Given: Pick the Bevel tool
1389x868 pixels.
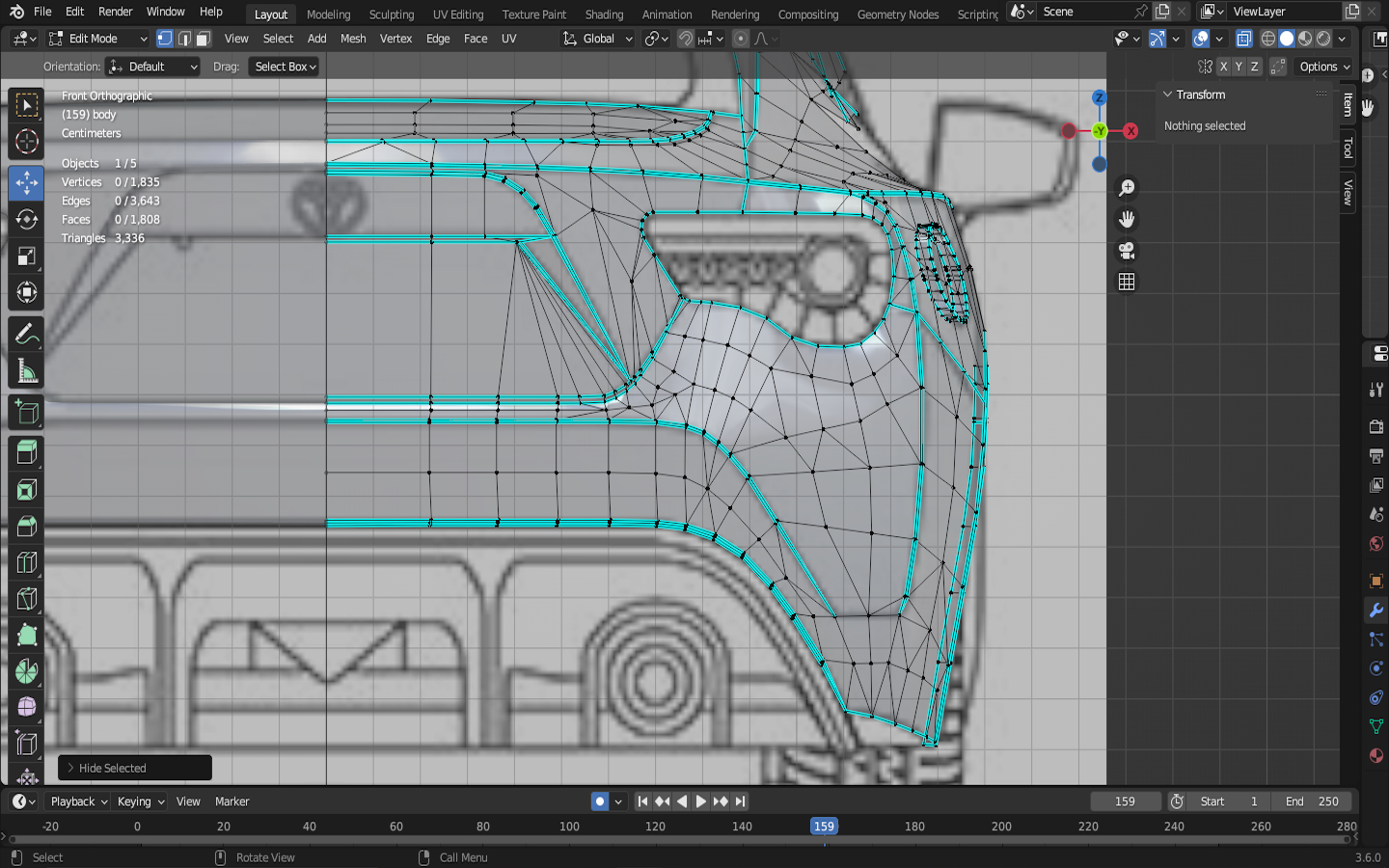Looking at the screenshot, I should click(26, 526).
